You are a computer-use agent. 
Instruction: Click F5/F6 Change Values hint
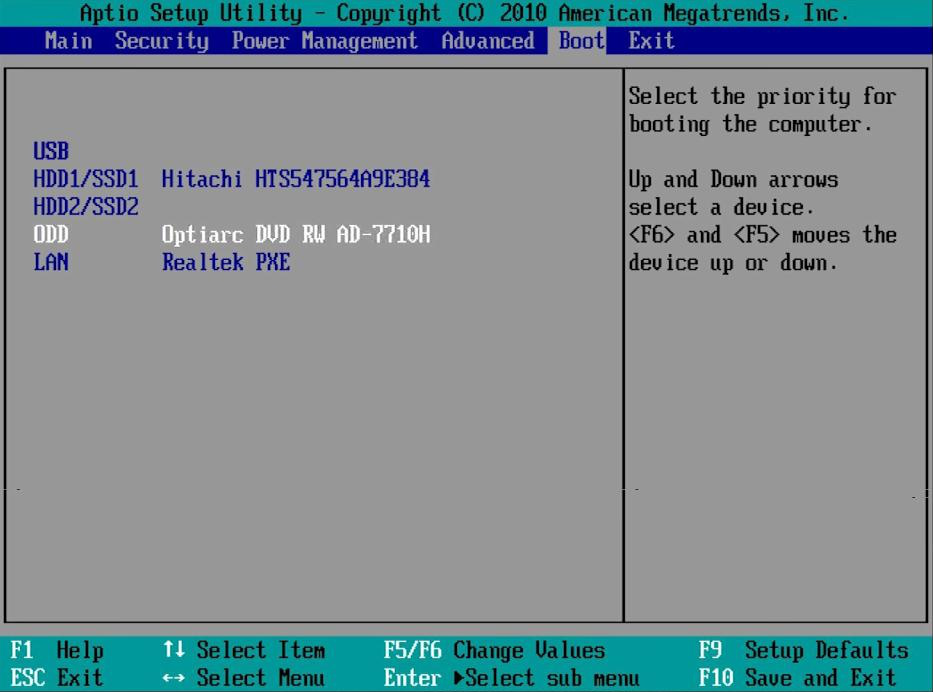click(494, 651)
